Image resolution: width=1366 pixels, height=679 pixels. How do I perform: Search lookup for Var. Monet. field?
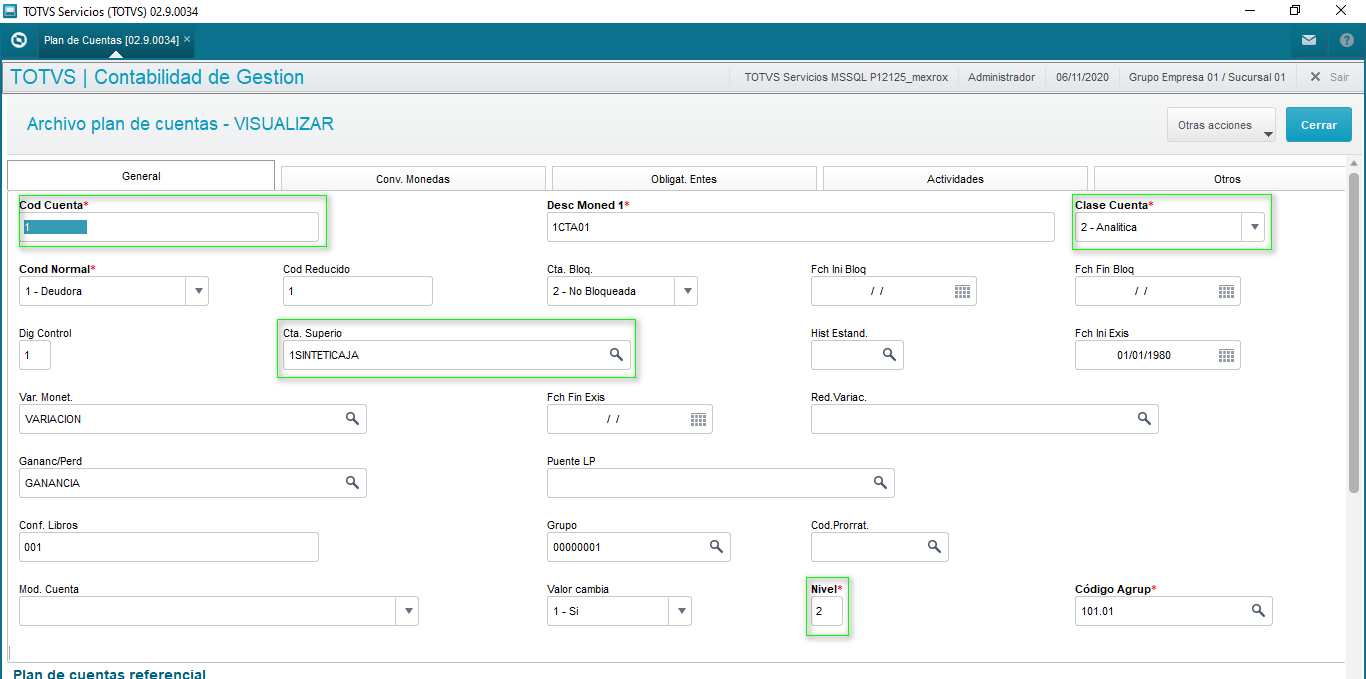coord(352,419)
